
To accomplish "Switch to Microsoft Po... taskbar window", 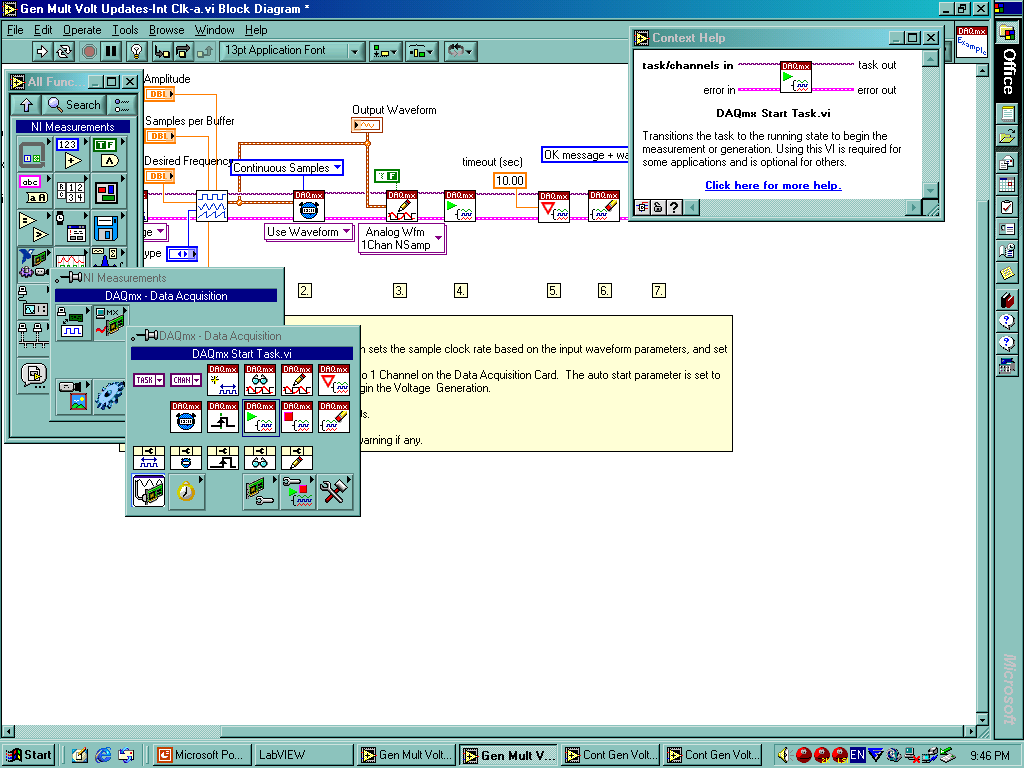I will (201, 755).
